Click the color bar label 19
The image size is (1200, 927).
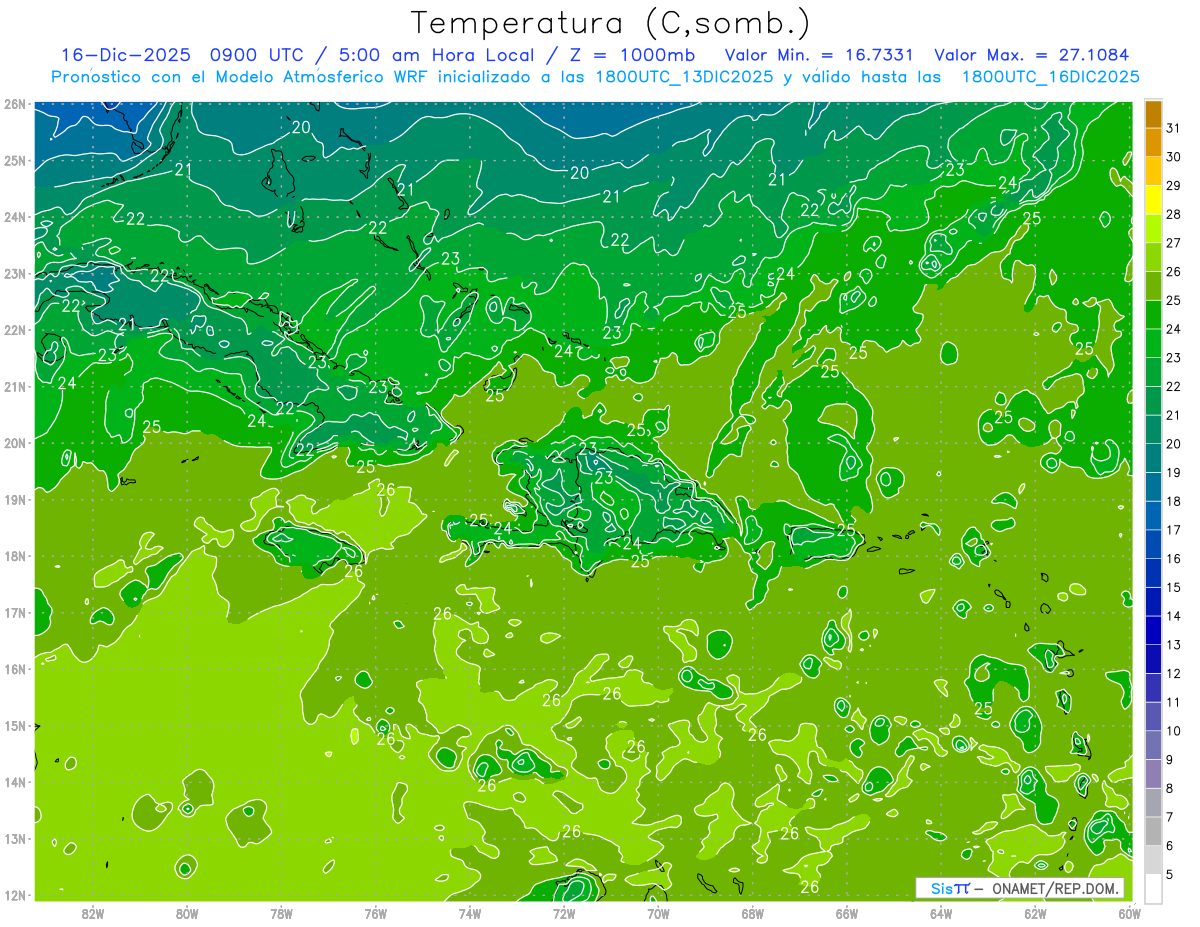tap(1173, 472)
